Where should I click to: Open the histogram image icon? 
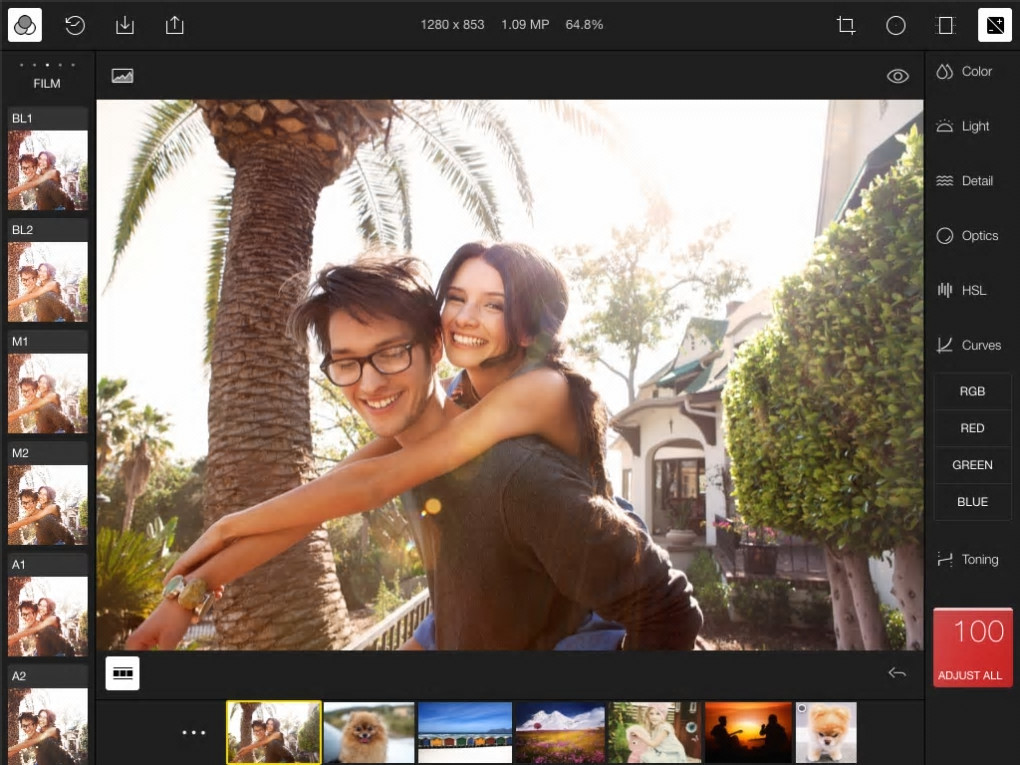tap(123, 76)
